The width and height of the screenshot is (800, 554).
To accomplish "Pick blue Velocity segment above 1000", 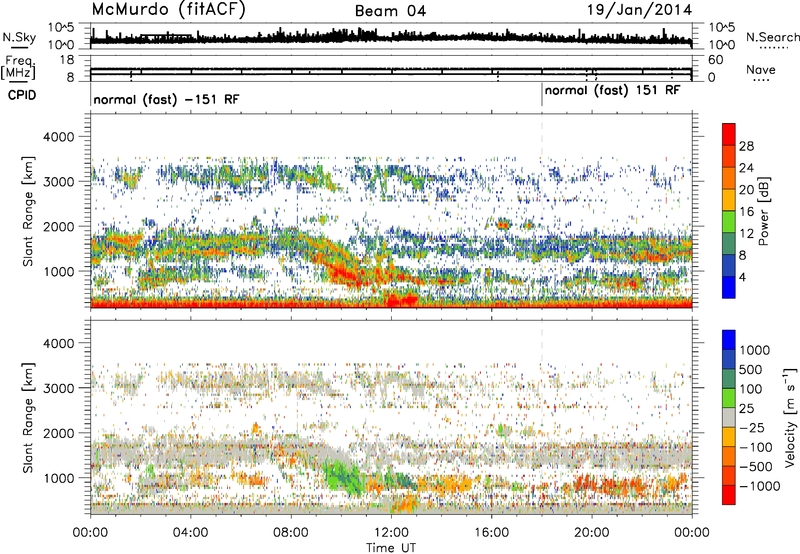I will 729,340.
